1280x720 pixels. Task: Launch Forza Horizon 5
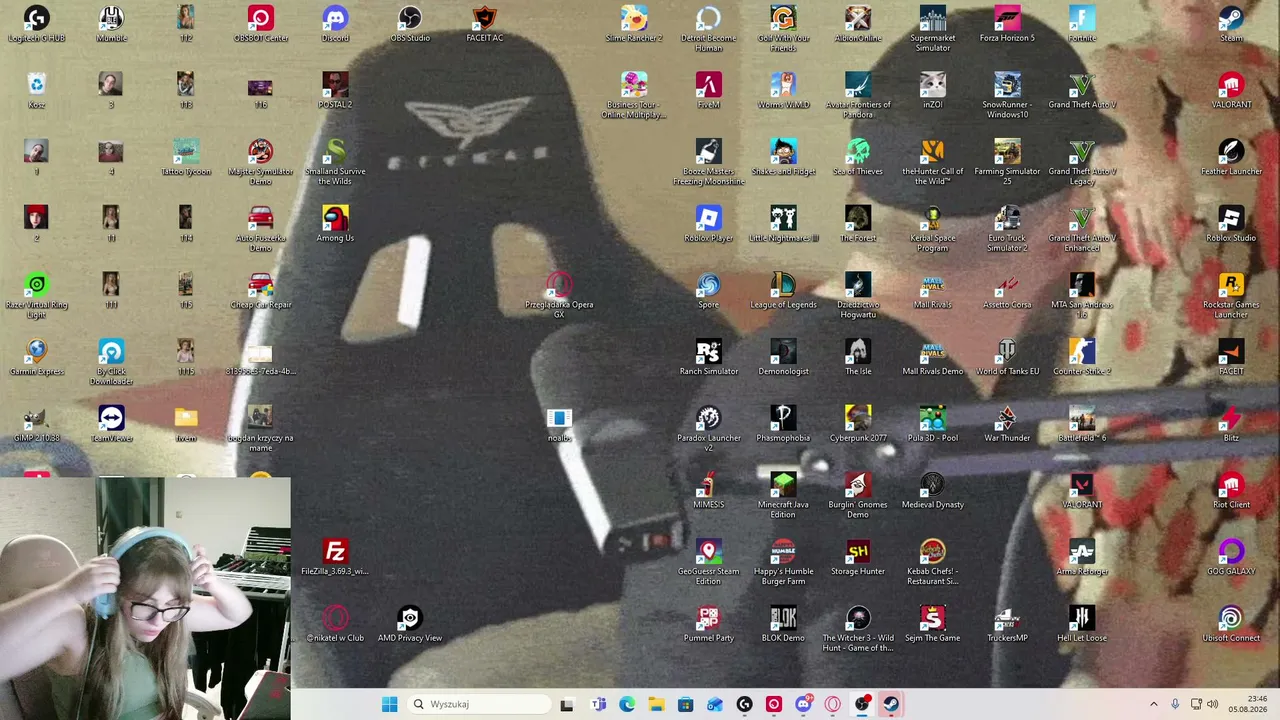click(1007, 24)
